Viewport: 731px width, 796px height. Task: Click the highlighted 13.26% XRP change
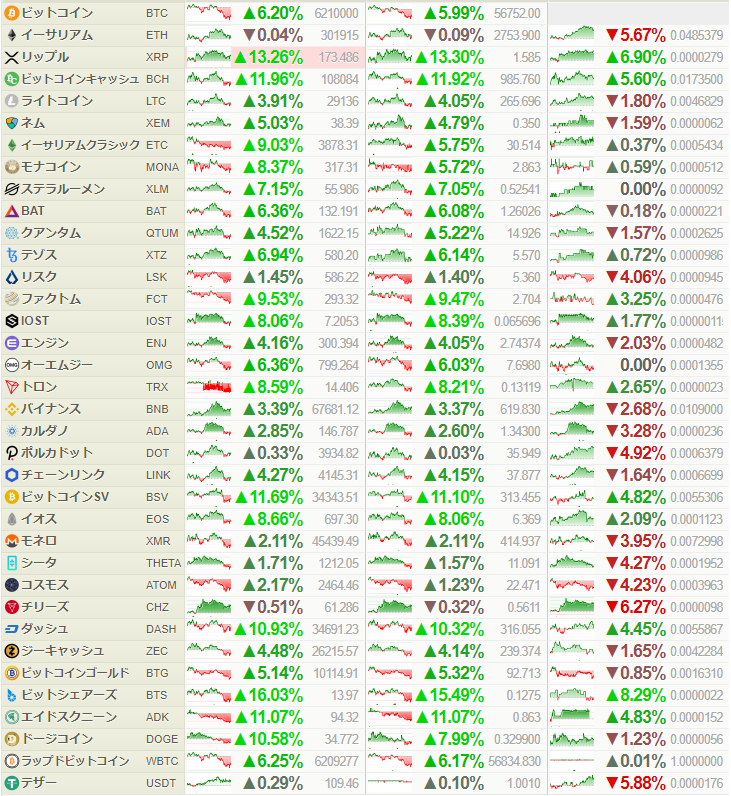(269, 57)
